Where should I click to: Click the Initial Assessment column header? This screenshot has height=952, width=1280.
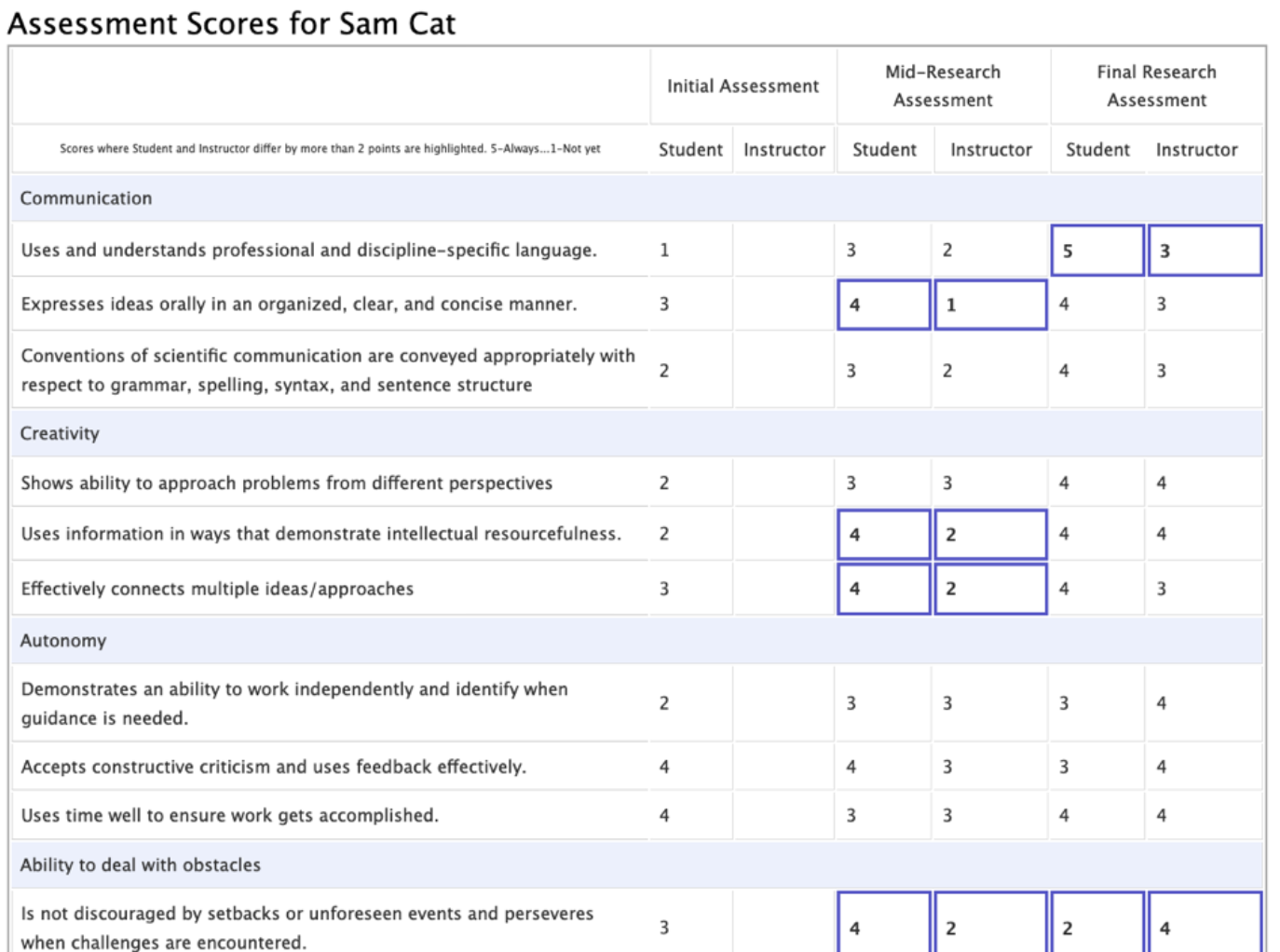pos(742,86)
